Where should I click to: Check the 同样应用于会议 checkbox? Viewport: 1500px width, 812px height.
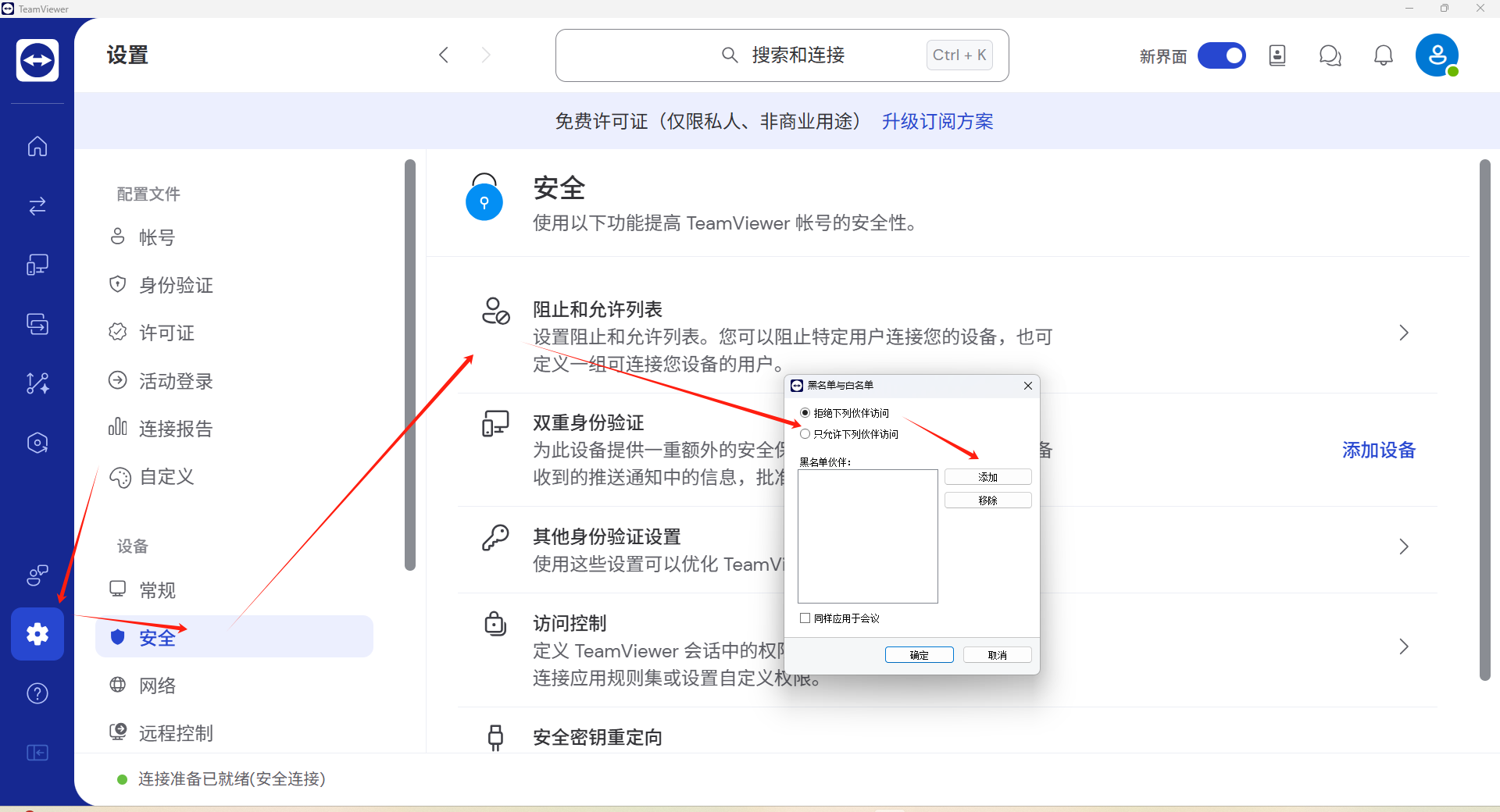805,618
